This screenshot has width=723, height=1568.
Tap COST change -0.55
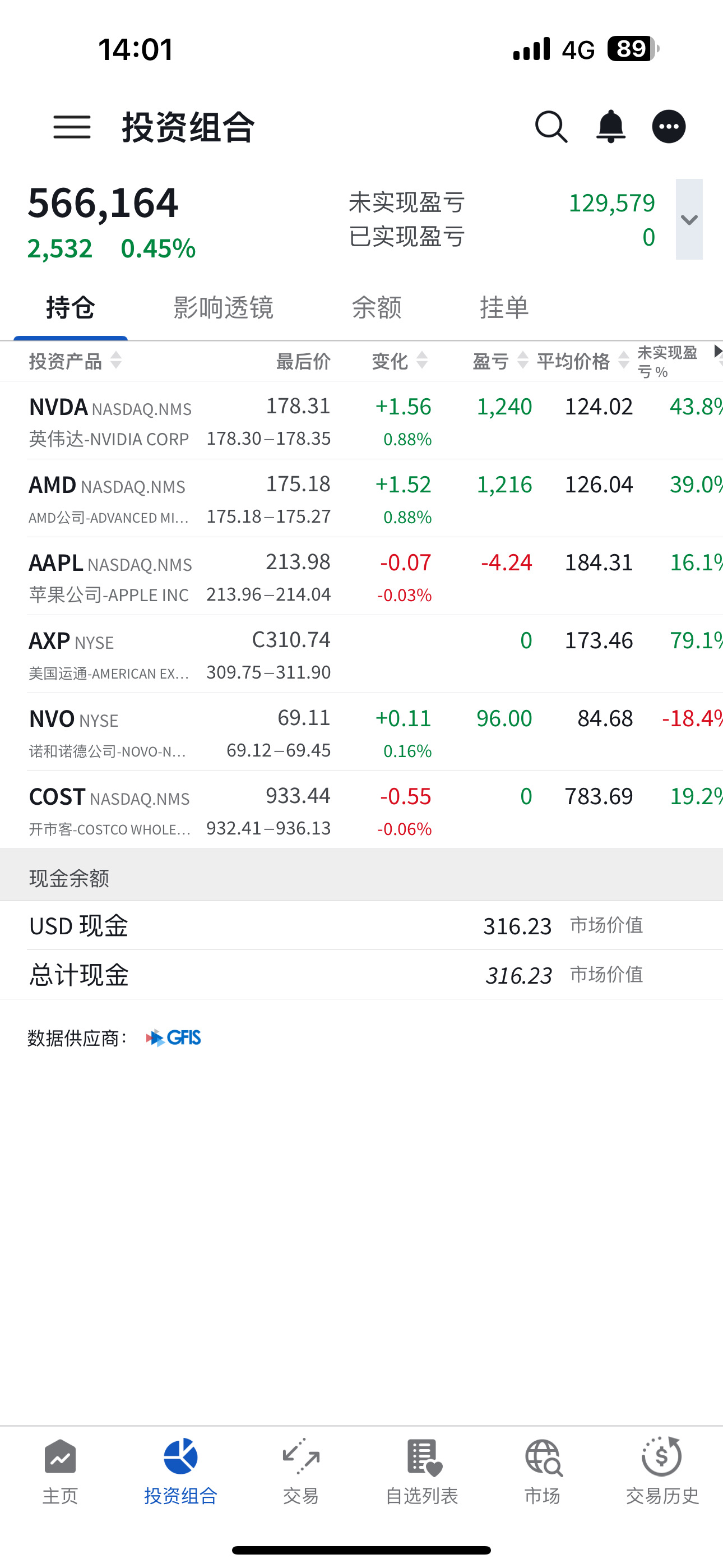coord(405,796)
